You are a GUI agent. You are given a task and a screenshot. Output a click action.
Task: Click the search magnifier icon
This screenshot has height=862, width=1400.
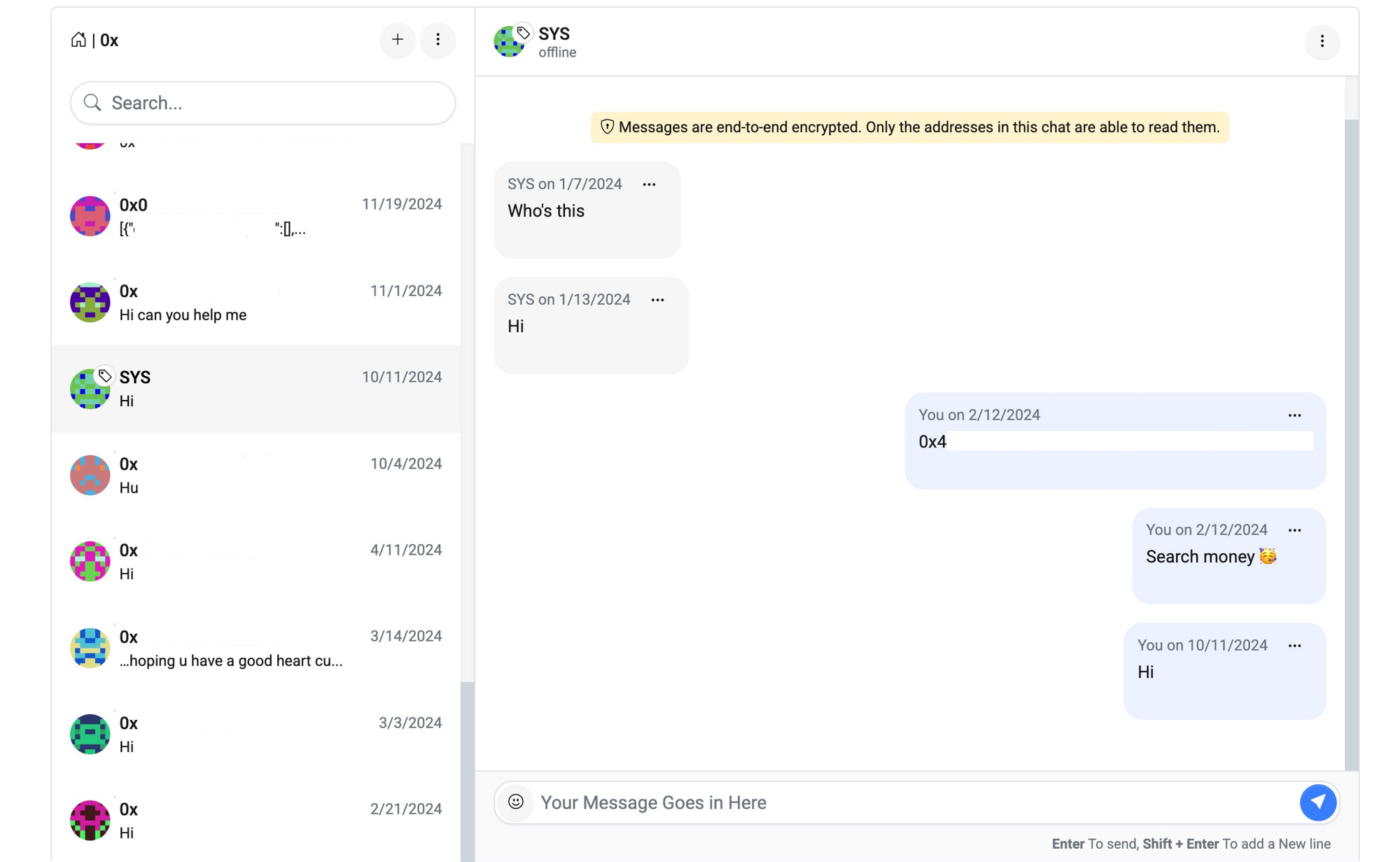click(92, 103)
